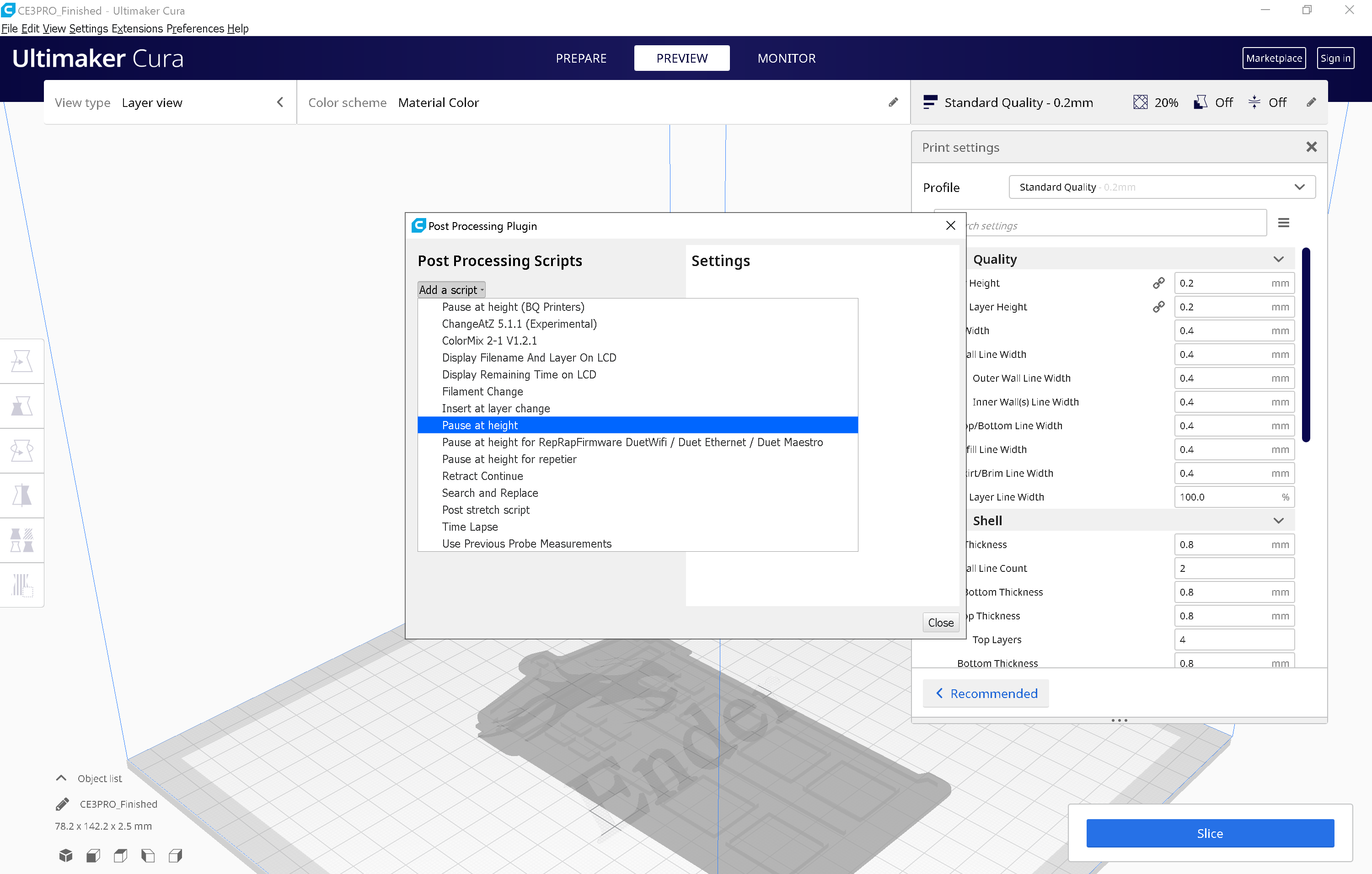The width and height of the screenshot is (1372, 874).
Task: Toggle support off button
Action: pyautogui.click(x=1213, y=101)
